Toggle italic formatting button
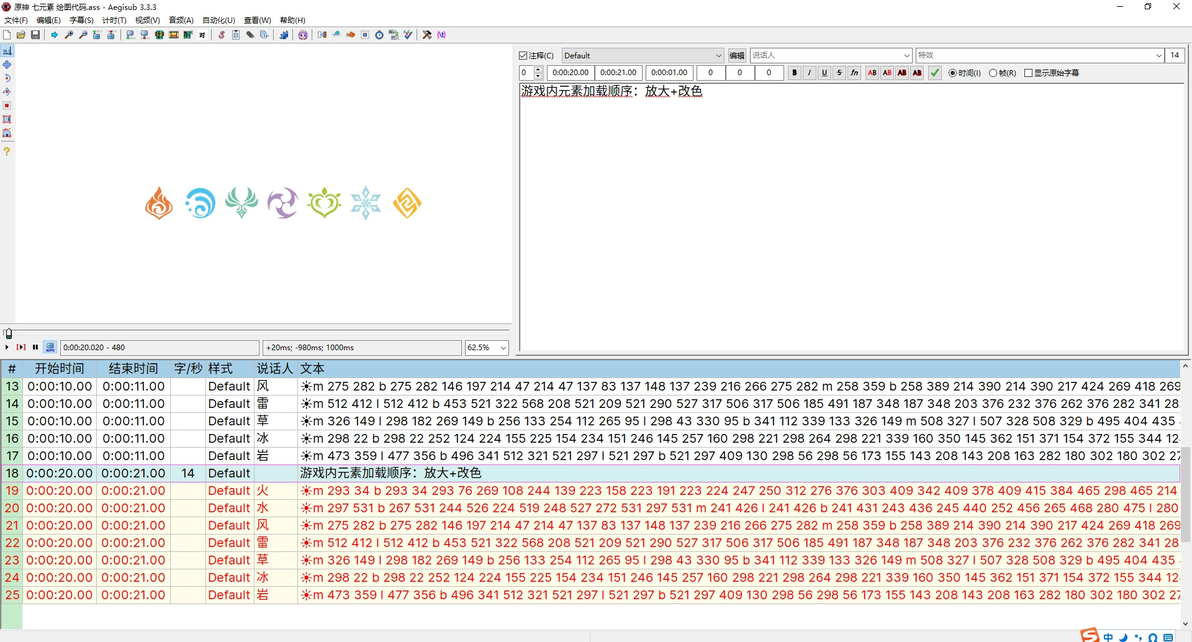 [810, 73]
